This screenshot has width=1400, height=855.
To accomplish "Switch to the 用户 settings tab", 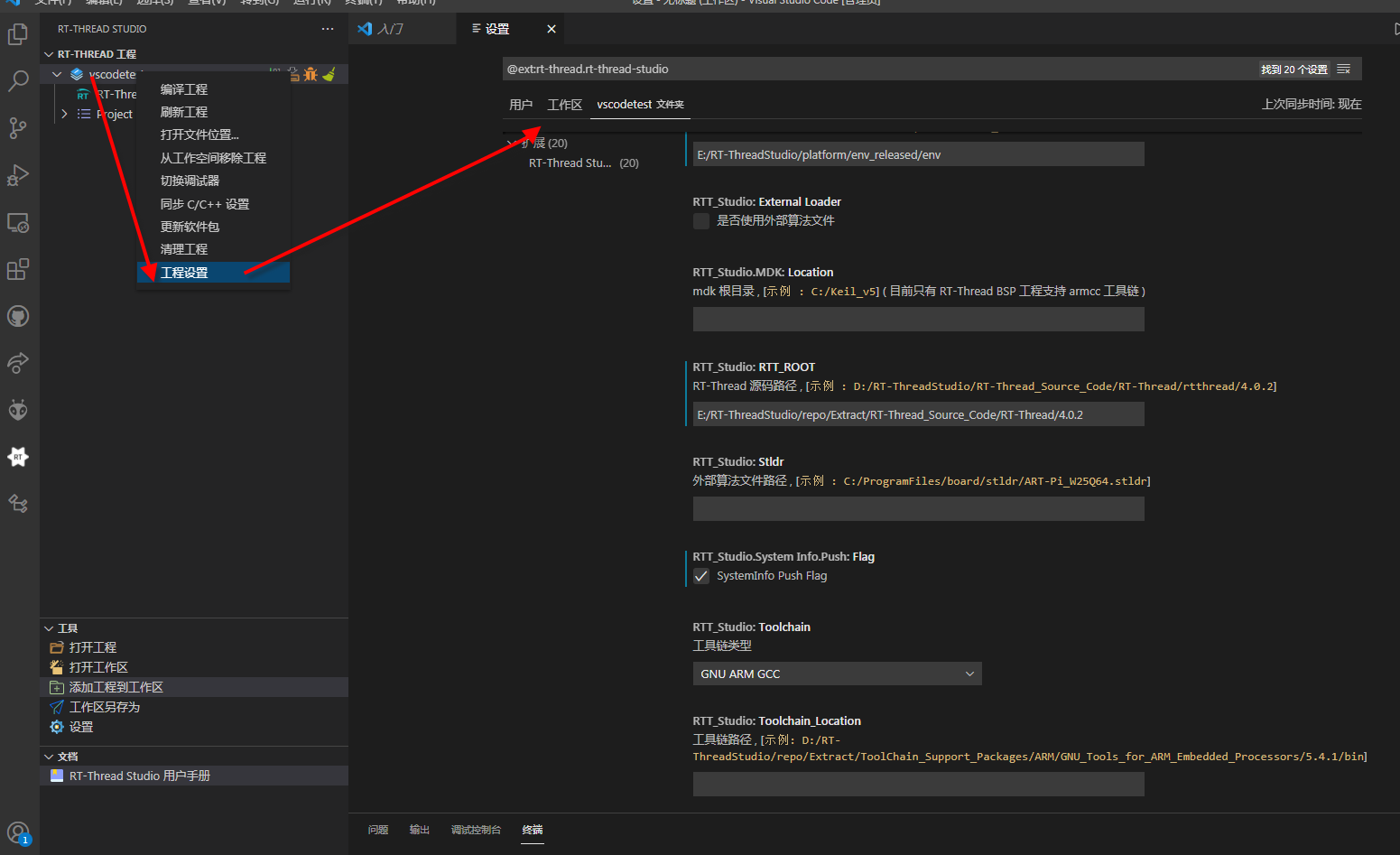I will tap(521, 104).
